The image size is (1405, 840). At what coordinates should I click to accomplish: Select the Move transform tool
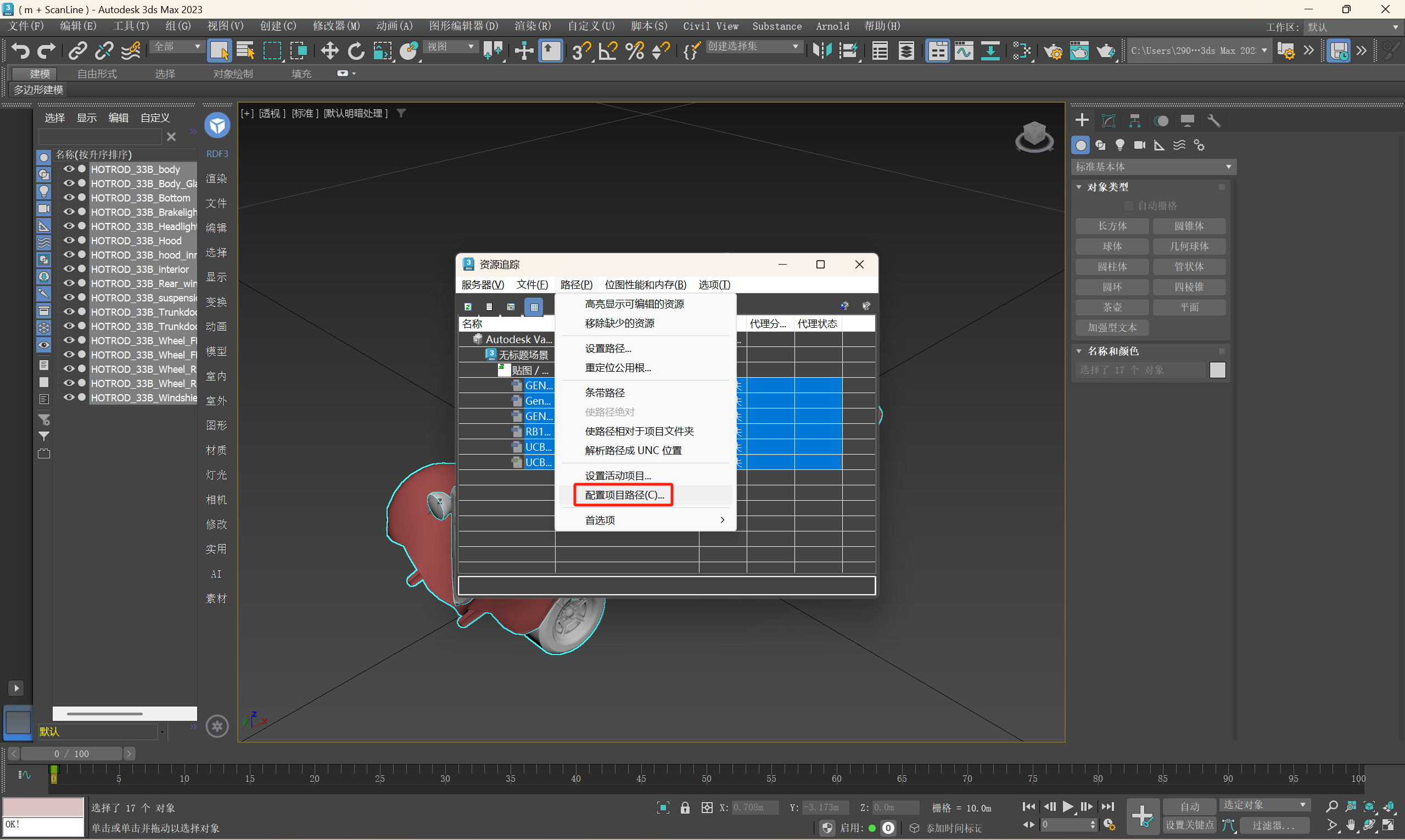point(329,51)
